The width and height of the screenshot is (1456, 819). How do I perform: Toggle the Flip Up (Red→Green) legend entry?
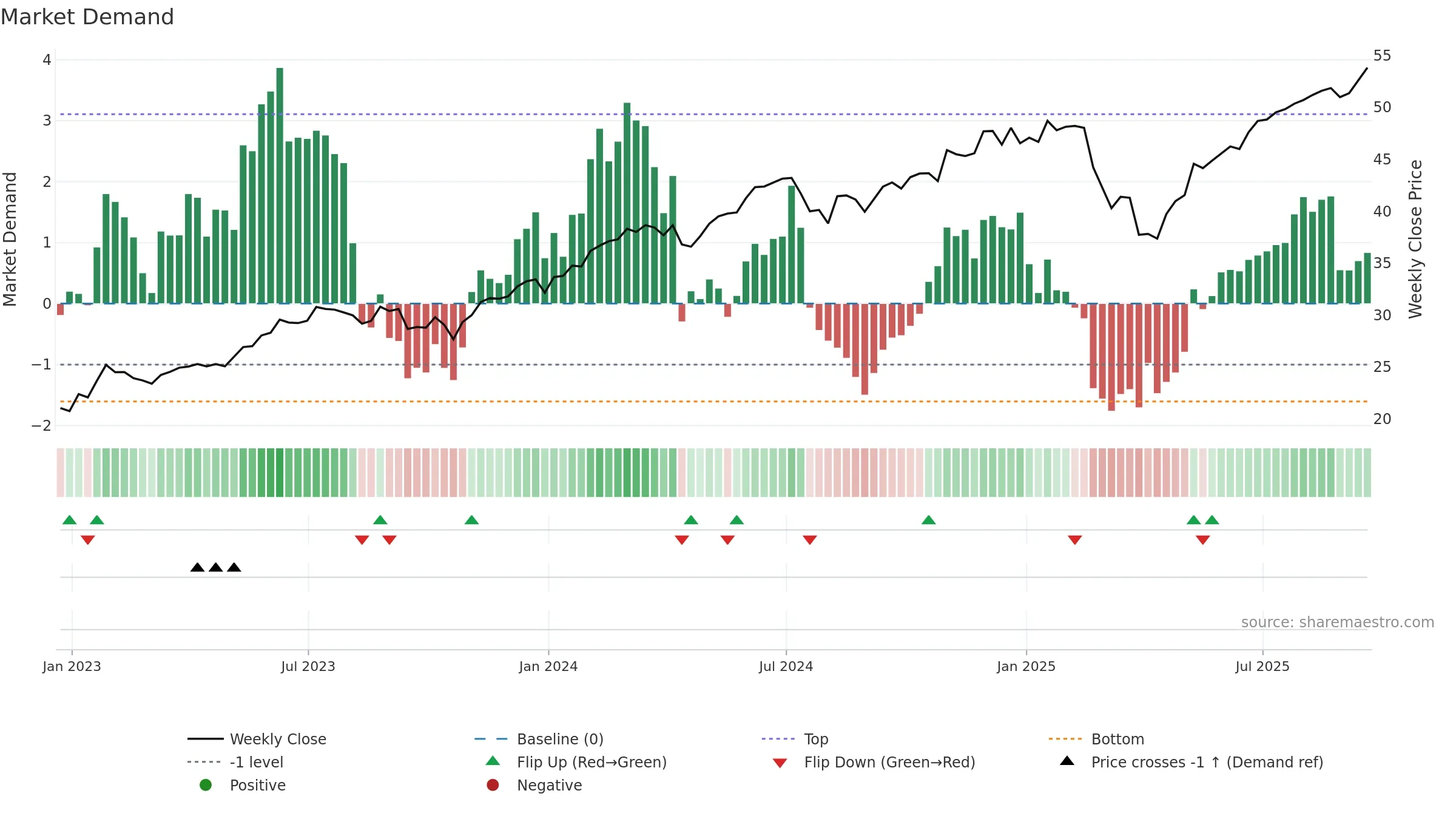click(576, 762)
